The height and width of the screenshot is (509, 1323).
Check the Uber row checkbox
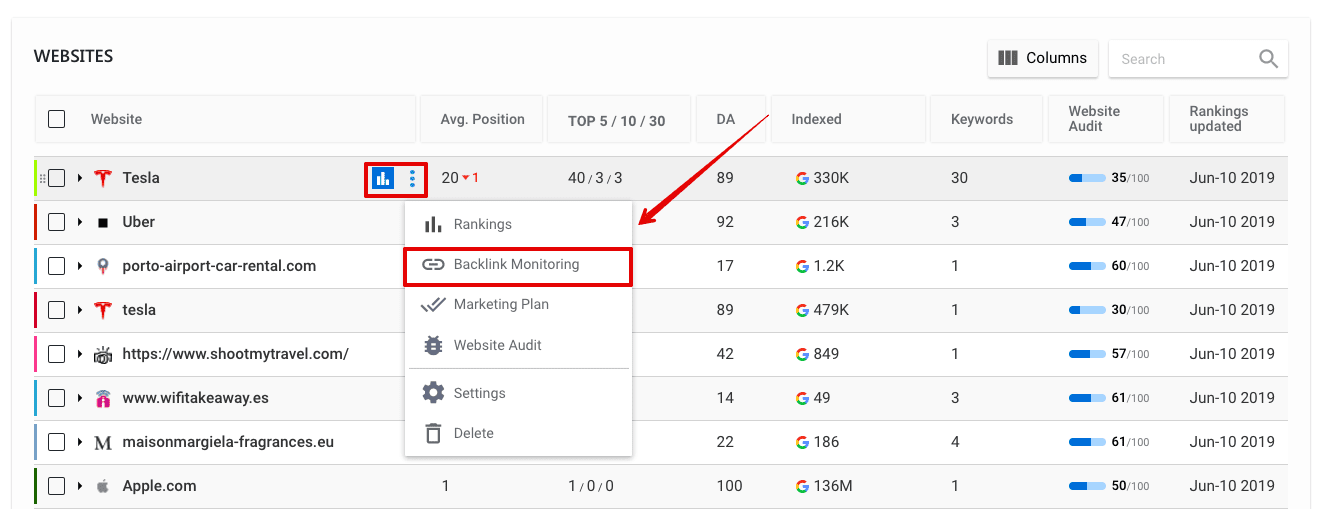point(57,222)
